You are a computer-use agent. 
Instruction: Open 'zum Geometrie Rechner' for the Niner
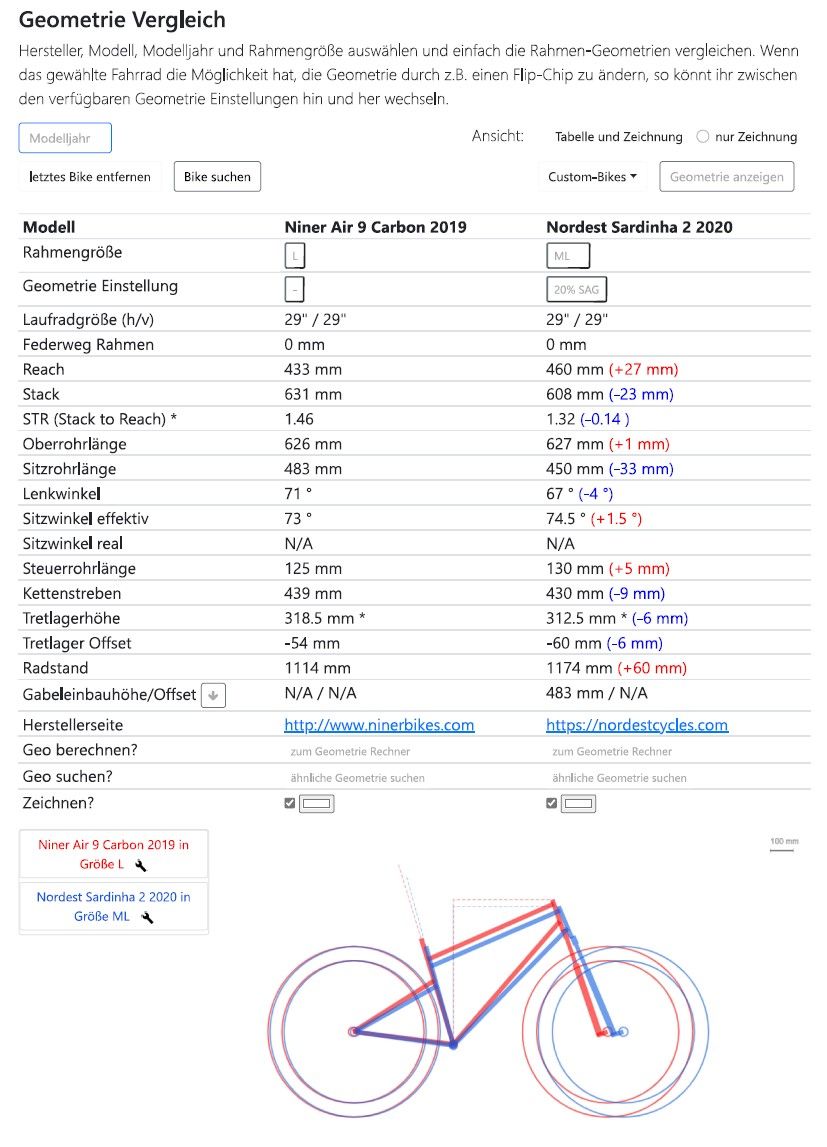(350, 751)
